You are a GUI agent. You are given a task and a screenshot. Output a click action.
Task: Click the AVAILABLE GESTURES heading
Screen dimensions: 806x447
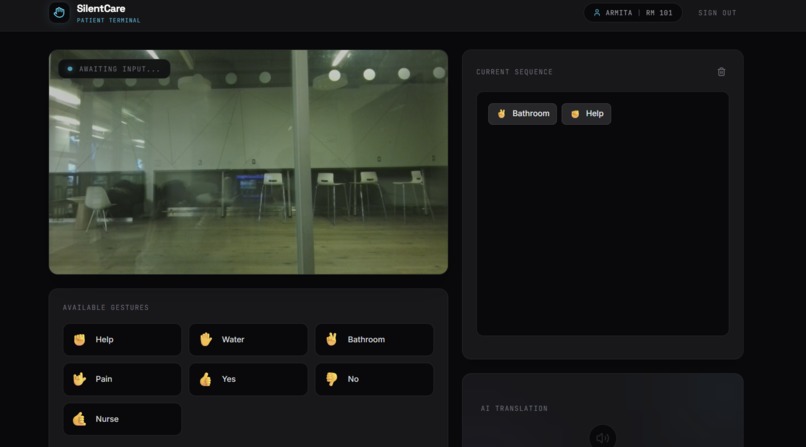click(106, 307)
